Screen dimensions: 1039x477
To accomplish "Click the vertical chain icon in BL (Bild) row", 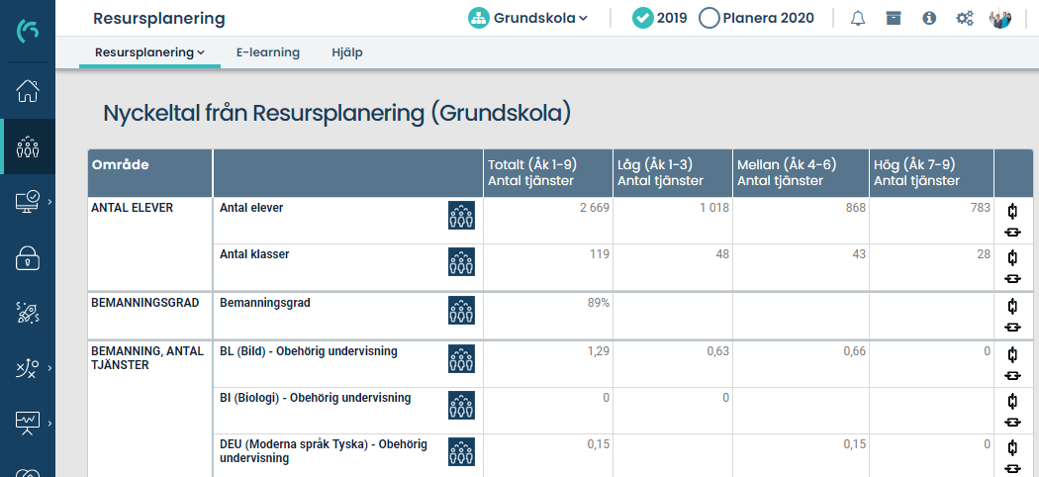I will click(x=1012, y=354).
